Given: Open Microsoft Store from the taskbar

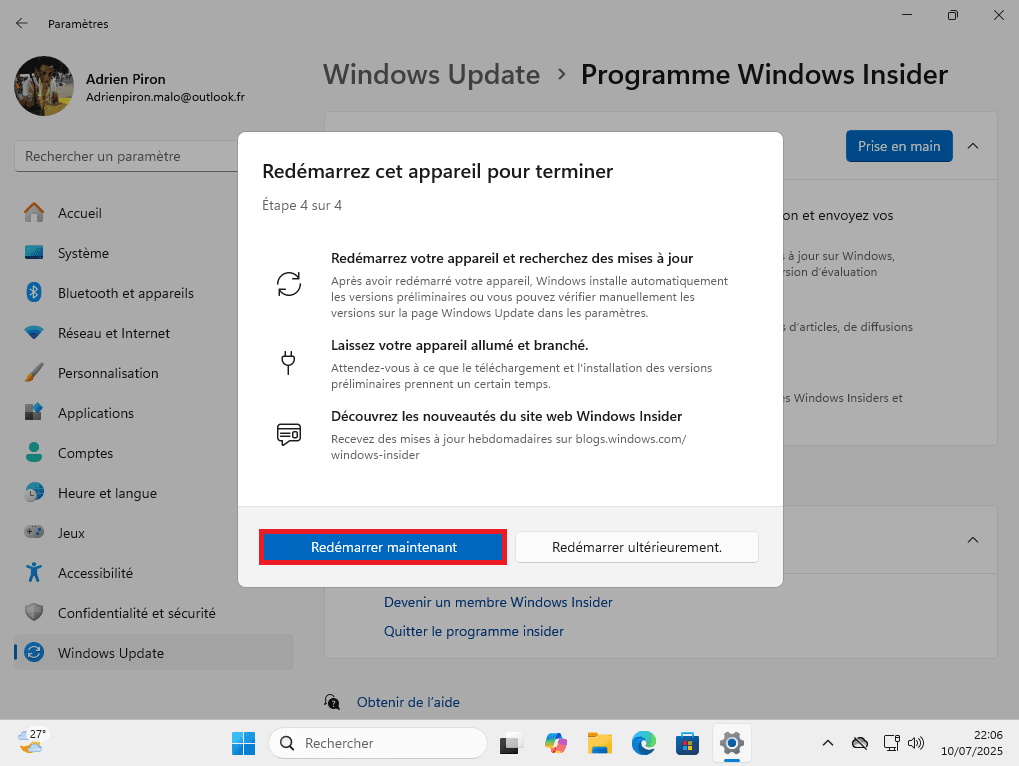Looking at the screenshot, I should (x=688, y=743).
